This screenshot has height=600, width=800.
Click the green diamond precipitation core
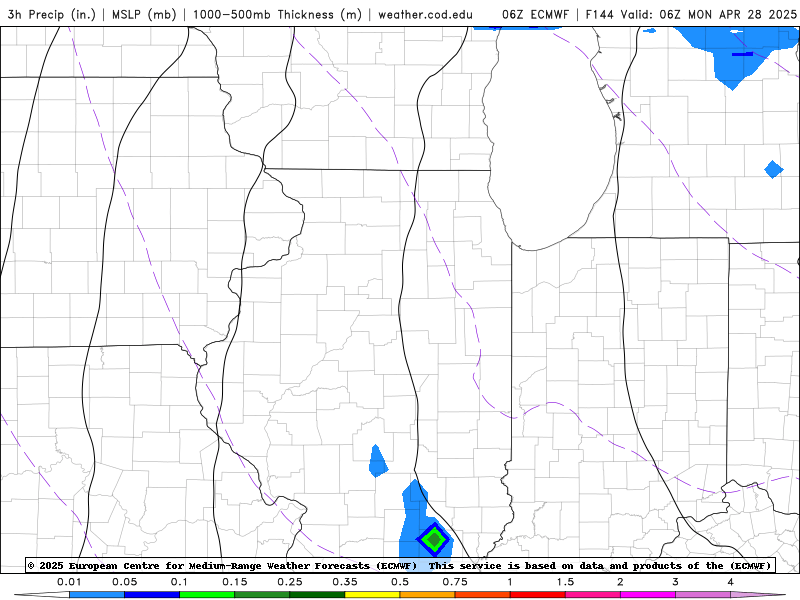tap(434, 539)
